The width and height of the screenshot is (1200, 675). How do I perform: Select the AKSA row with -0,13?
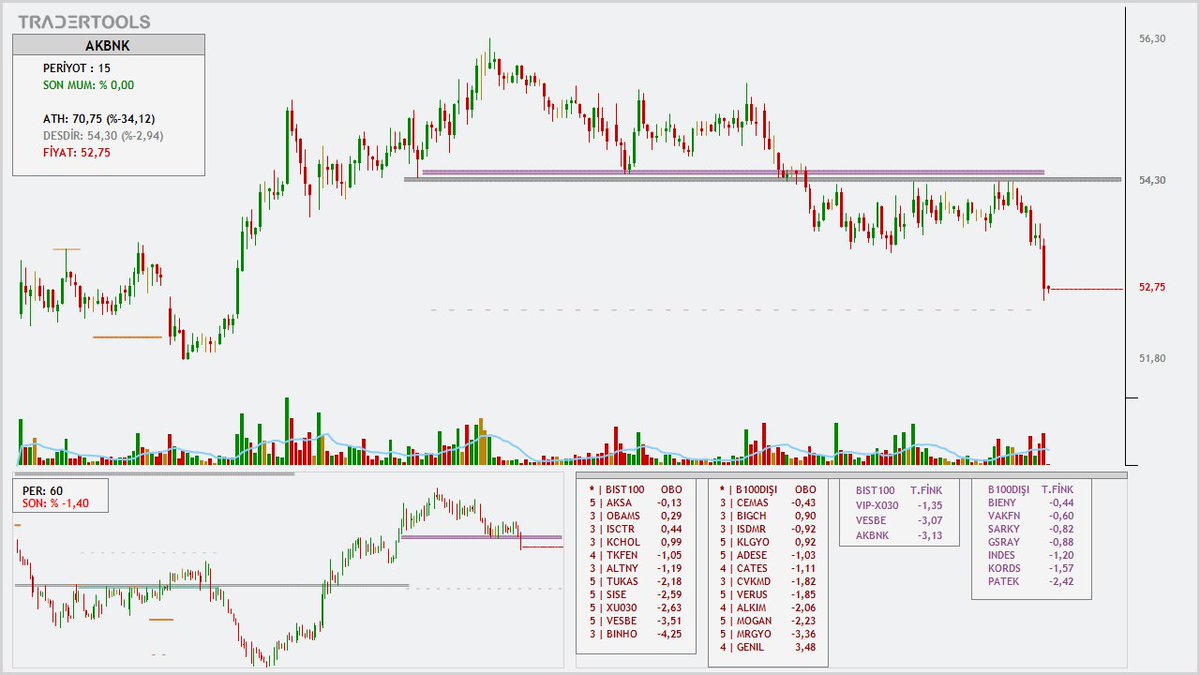tap(636, 503)
